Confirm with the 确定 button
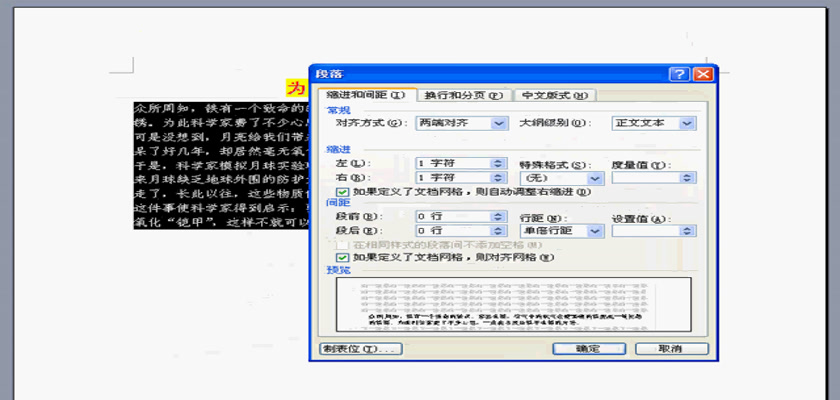 point(589,349)
